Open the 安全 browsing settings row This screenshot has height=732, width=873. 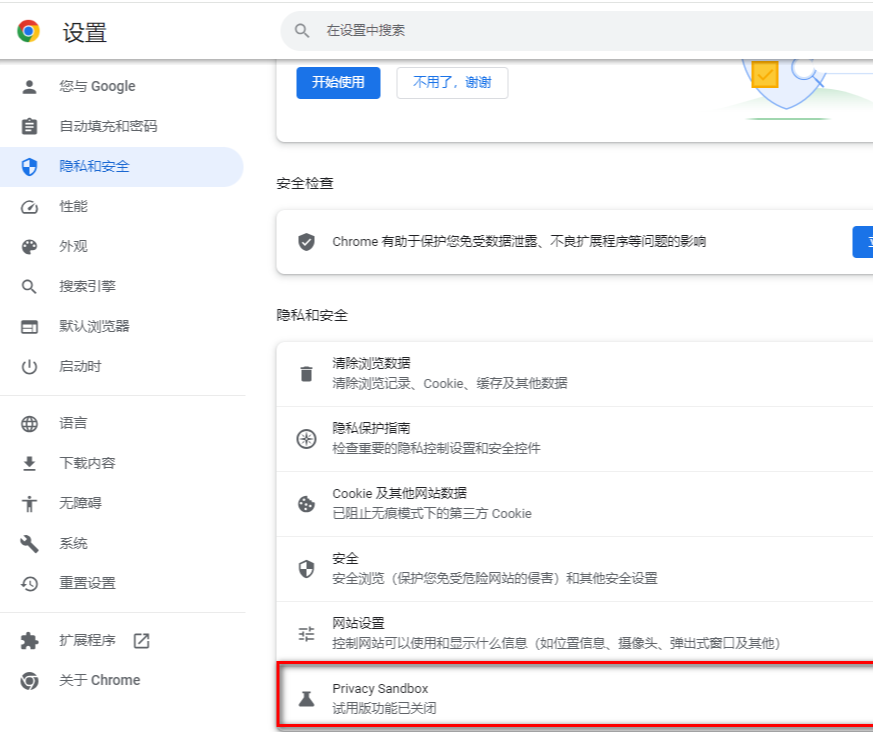(x=575, y=569)
